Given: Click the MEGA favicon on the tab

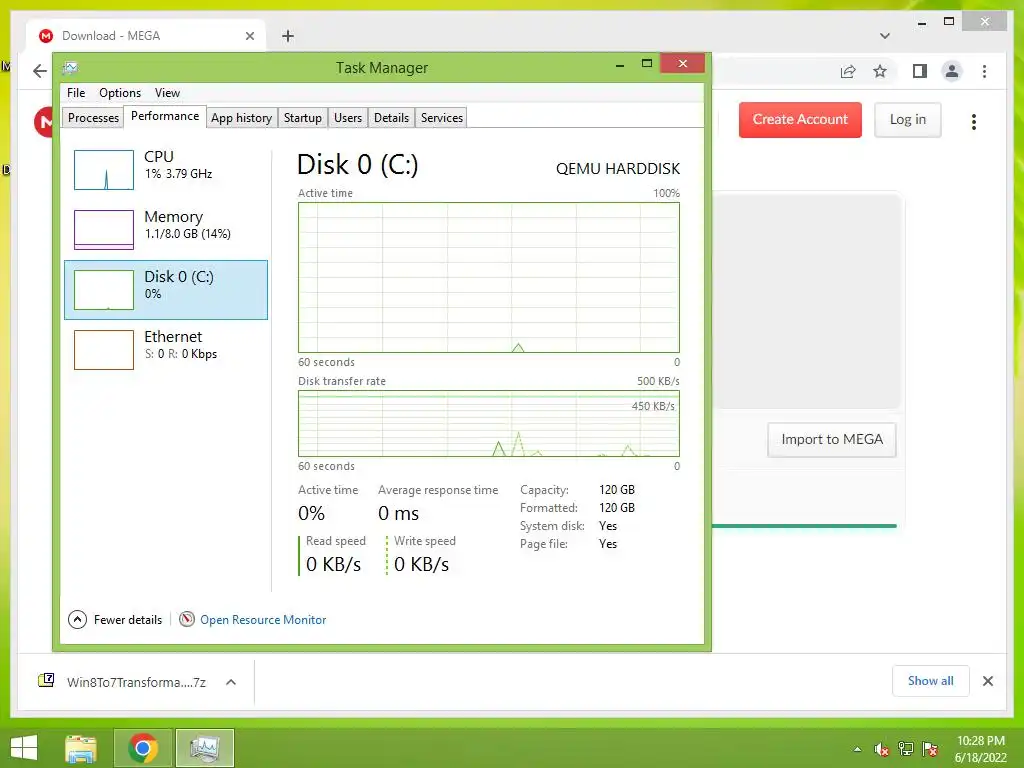Looking at the screenshot, I should pyautogui.click(x=46, y=36).
